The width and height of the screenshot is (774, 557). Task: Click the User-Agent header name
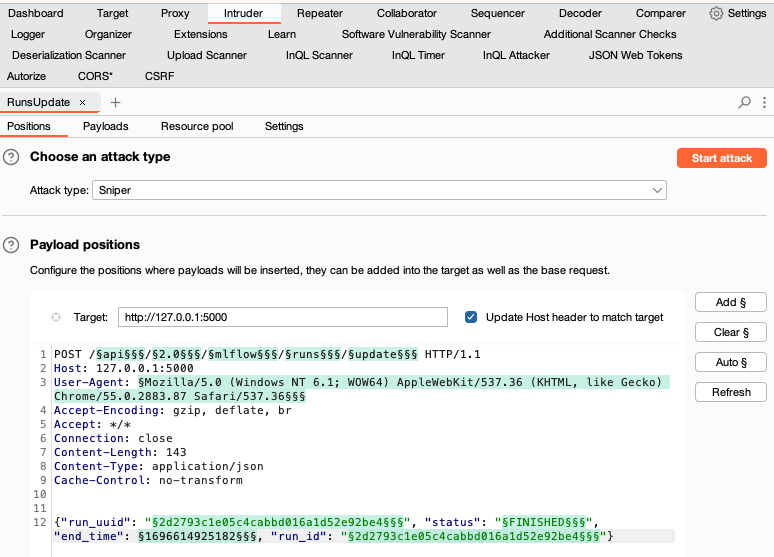[x=89, y=382]
